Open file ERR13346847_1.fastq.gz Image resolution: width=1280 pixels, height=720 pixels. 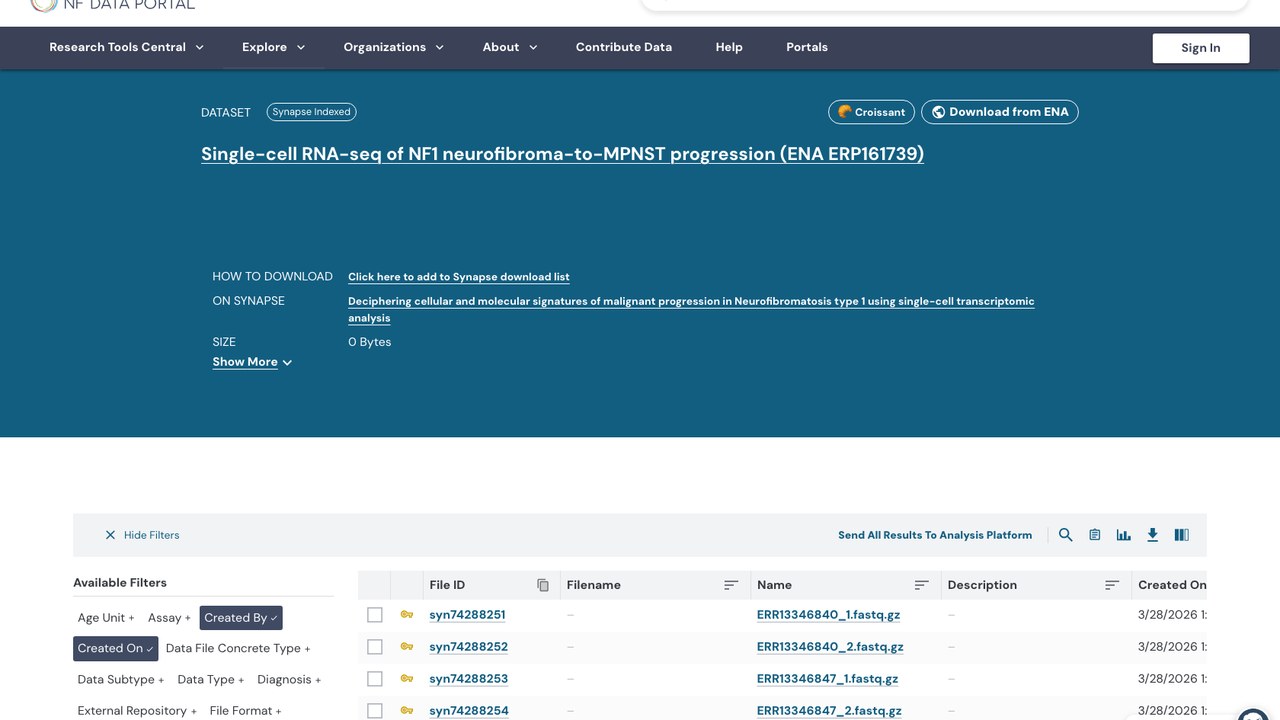[x=828, y=679]
